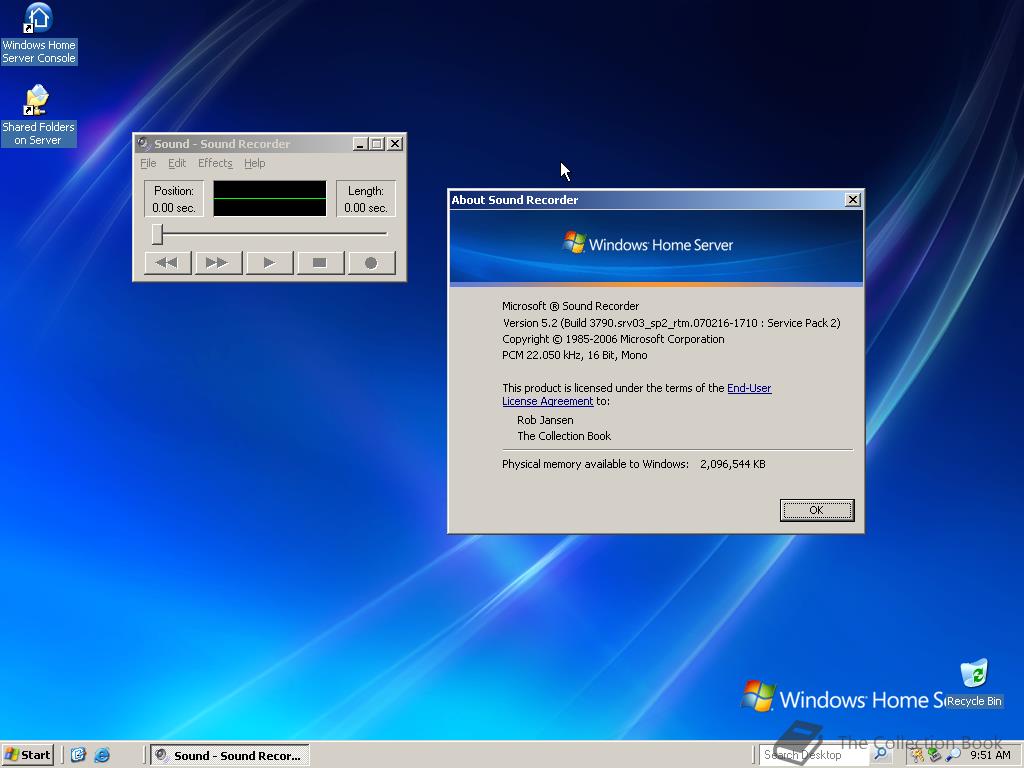The width and height of the screenshot is (1024, 768).
Task: Click Show Desktop quick launch icon
Action: pyautogui.click(x=78, y=755)
